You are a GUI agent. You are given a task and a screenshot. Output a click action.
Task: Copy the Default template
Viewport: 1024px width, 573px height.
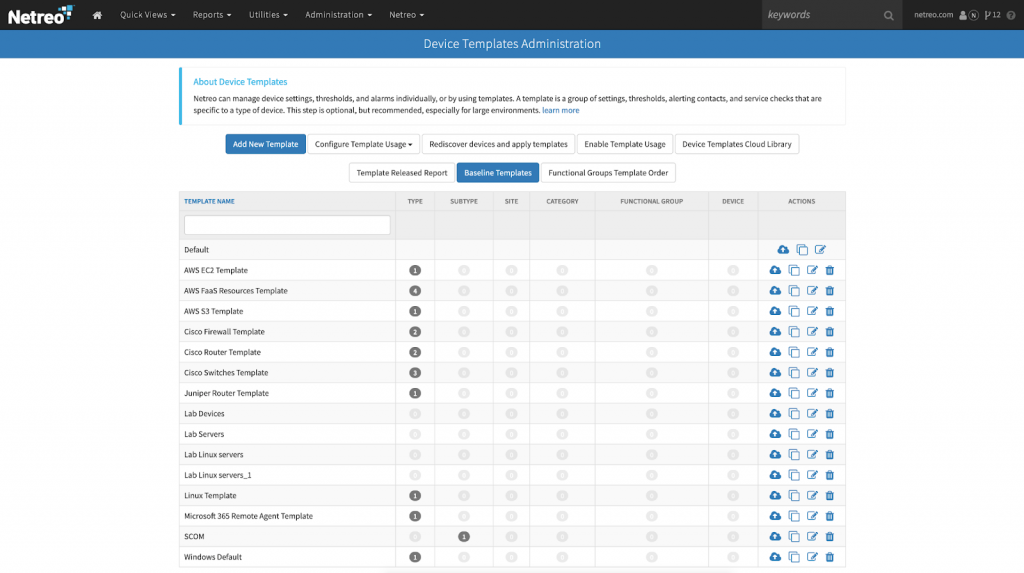click(x=802, y=250)
